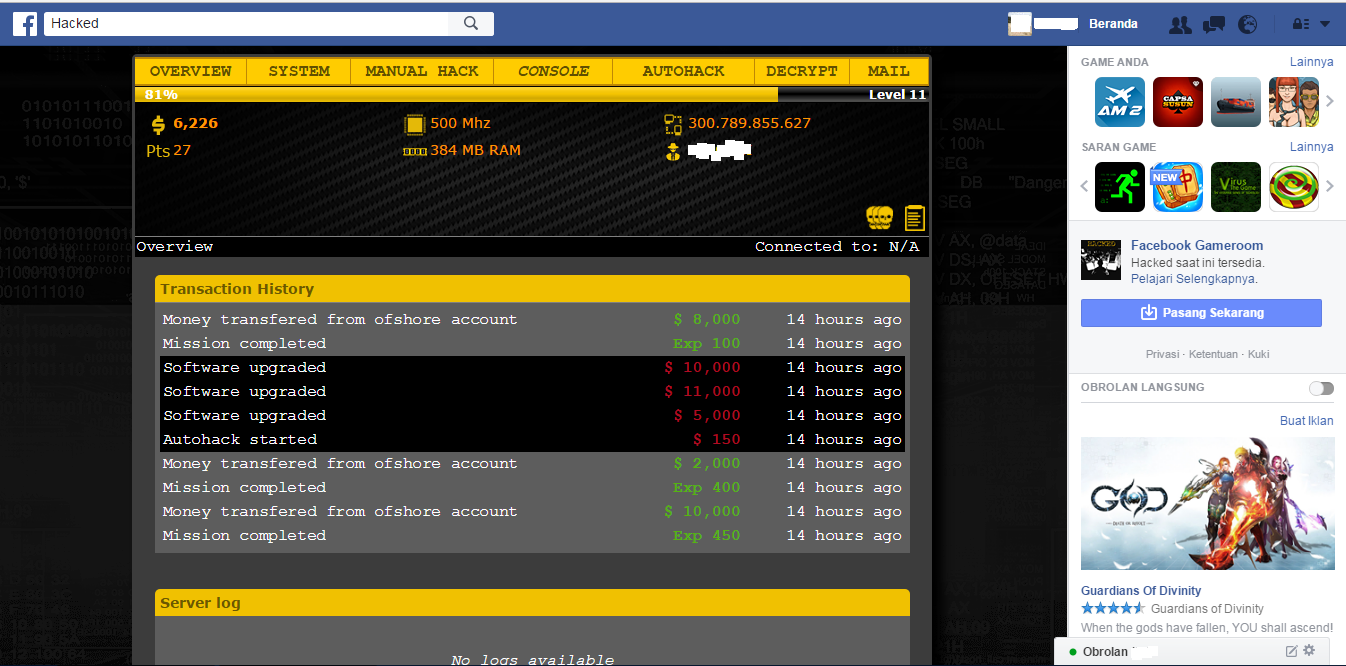The width and height of the screenshot is (1346, 666).
Task: Open the cargo ship game icon
Action: pyautogui.click(x=1235, y=102)
